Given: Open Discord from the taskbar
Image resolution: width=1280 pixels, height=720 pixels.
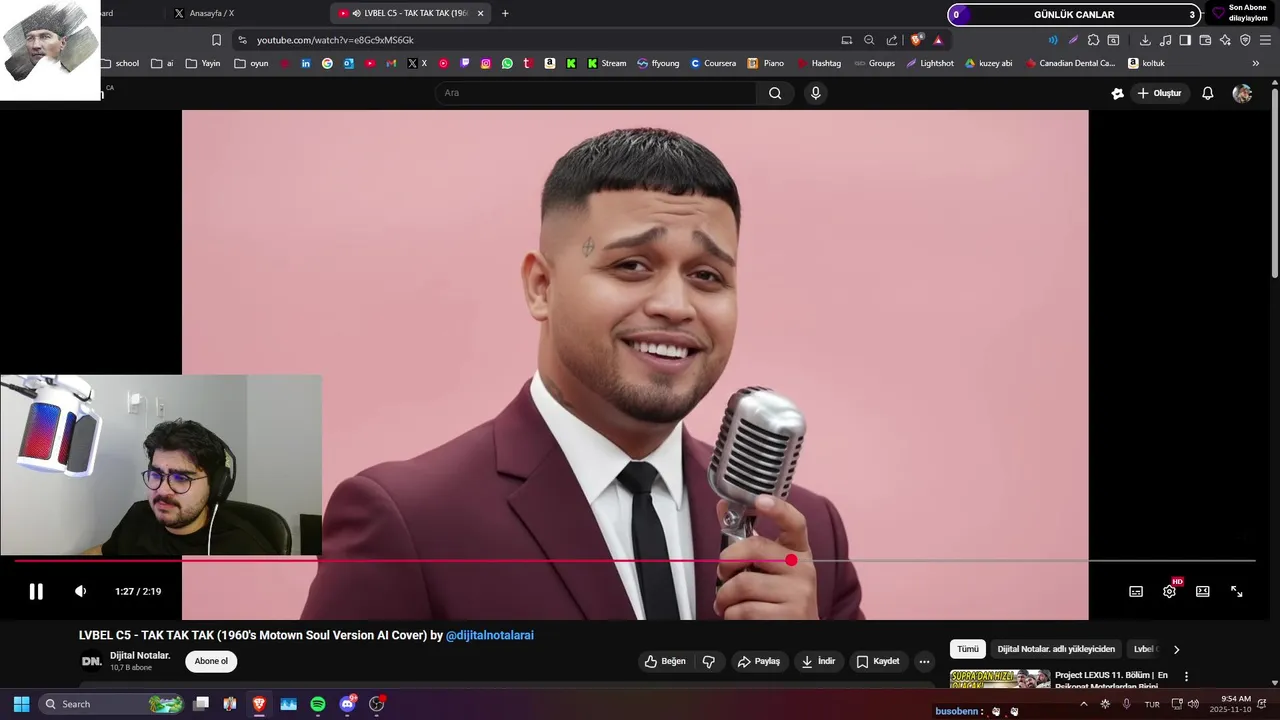Looking at the screenshot, I should pyautogui.click(x=347, y=704).
